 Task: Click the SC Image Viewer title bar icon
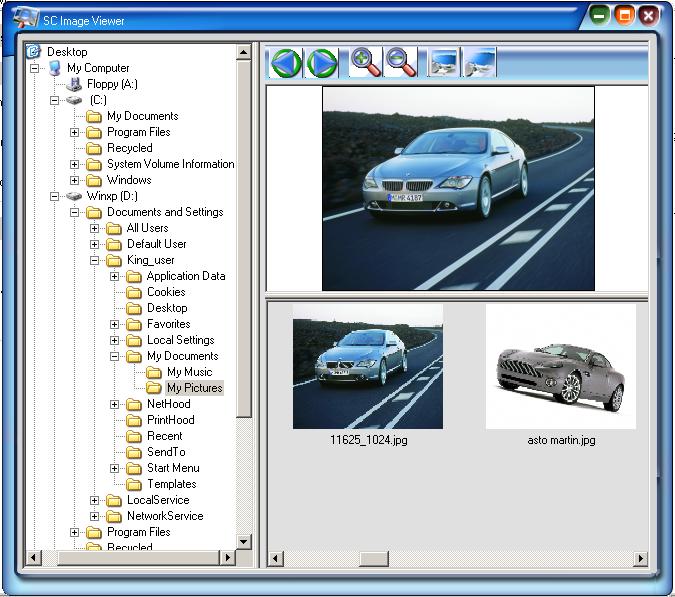tap(26, 17)
